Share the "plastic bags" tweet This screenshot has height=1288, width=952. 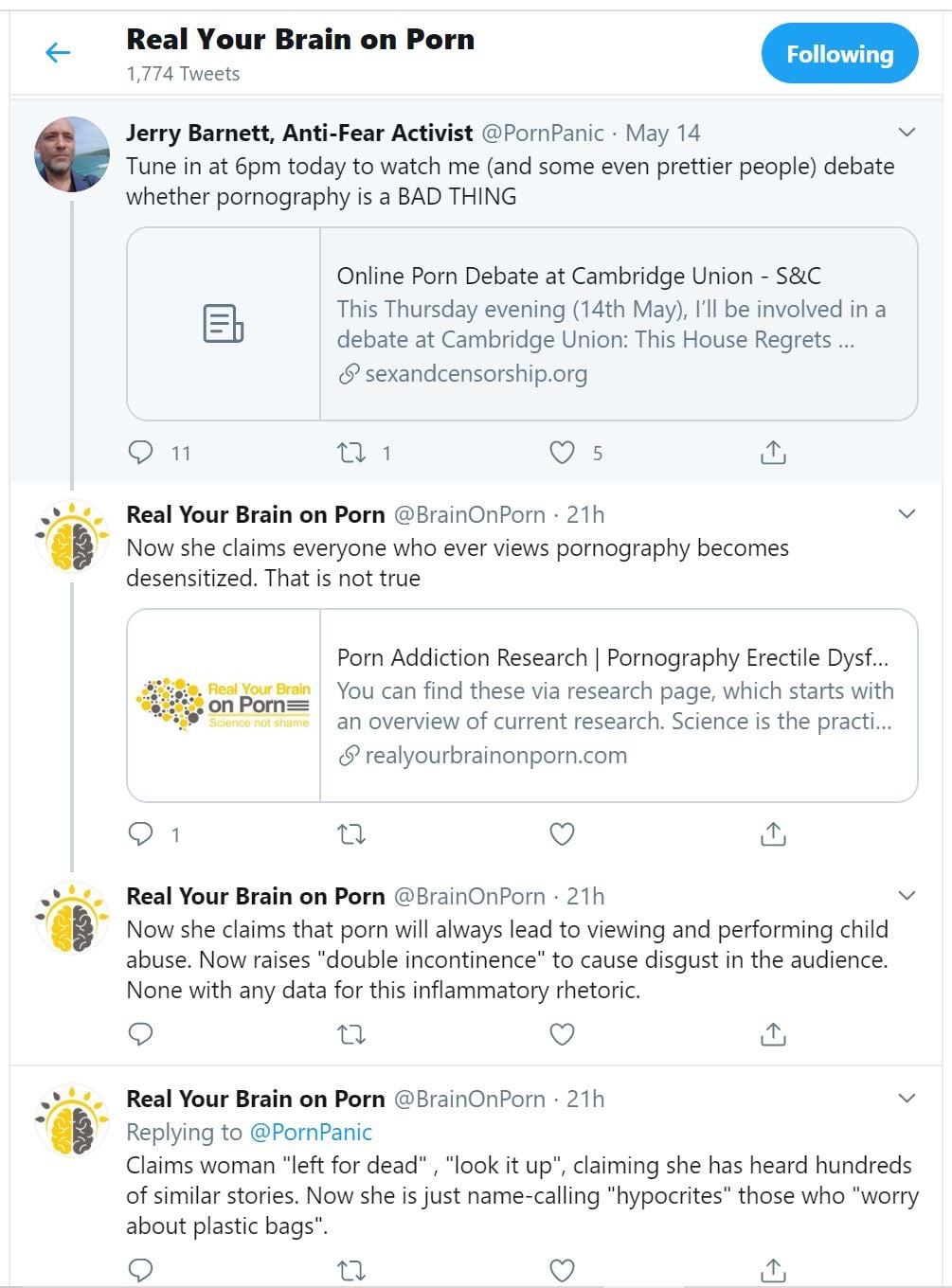pyautogui.click(x=773, y=1269)
